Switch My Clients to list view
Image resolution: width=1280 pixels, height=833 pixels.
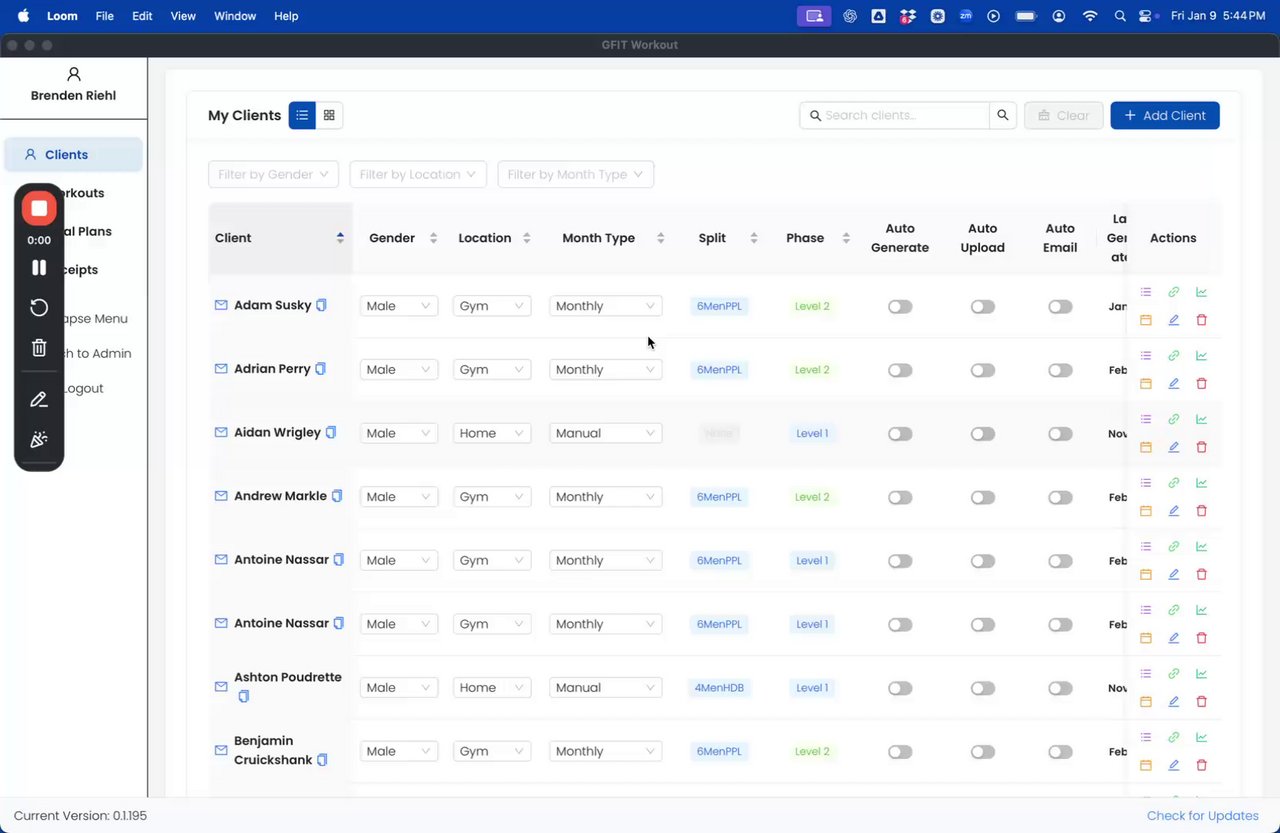[x=302, y=115]
